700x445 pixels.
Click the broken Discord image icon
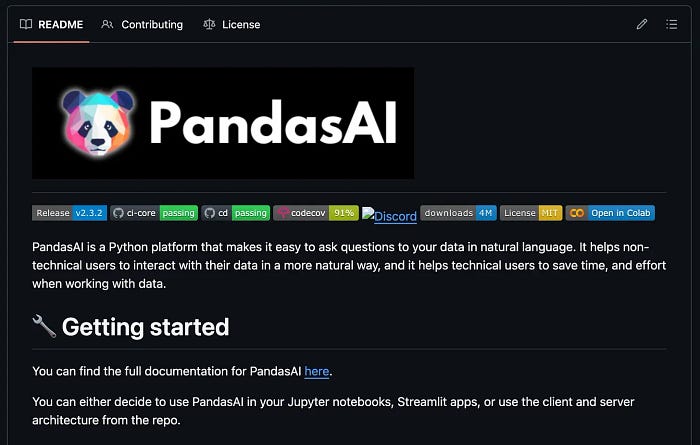(x=368, y=213)
